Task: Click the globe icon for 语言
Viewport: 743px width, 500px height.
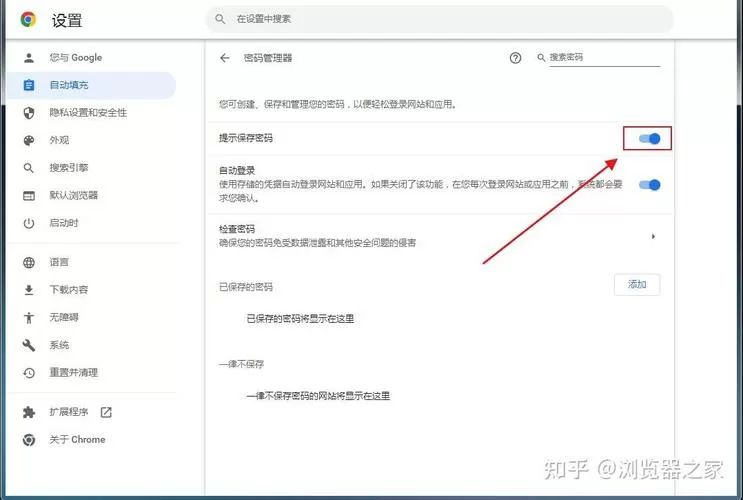Action: point(29,262)
